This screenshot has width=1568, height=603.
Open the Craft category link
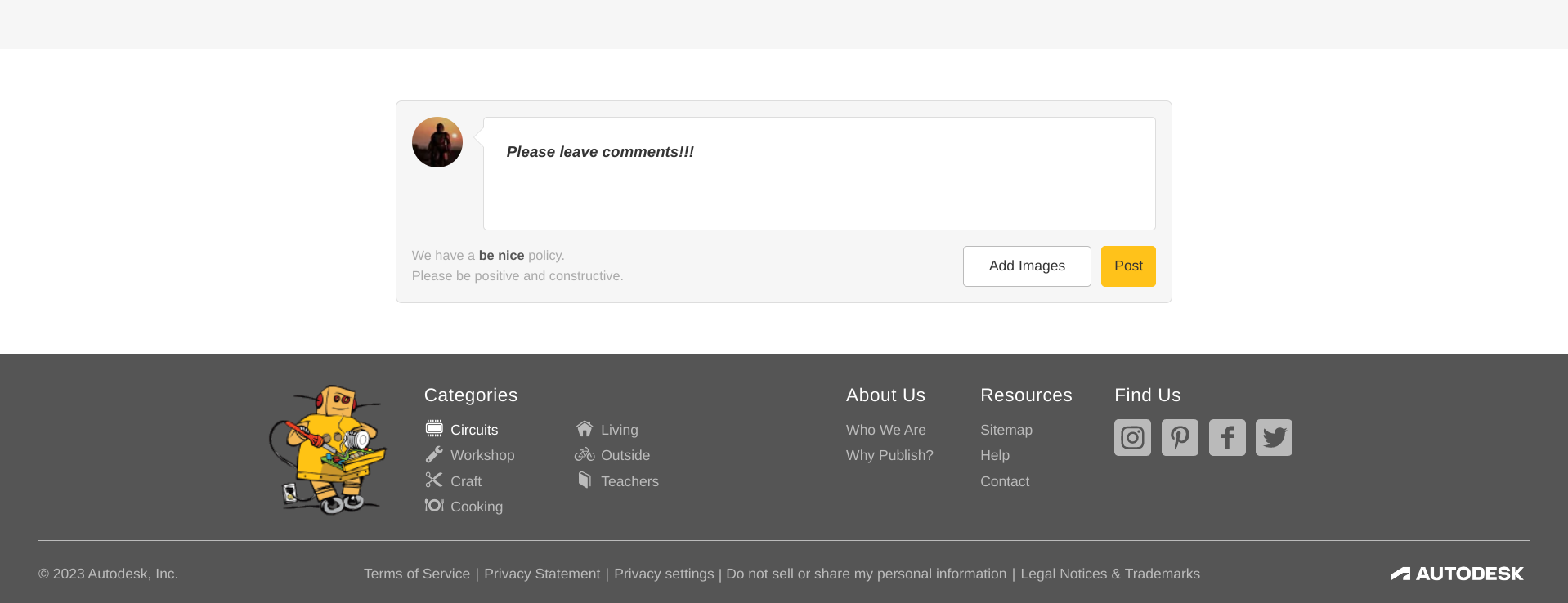[466, 481]
